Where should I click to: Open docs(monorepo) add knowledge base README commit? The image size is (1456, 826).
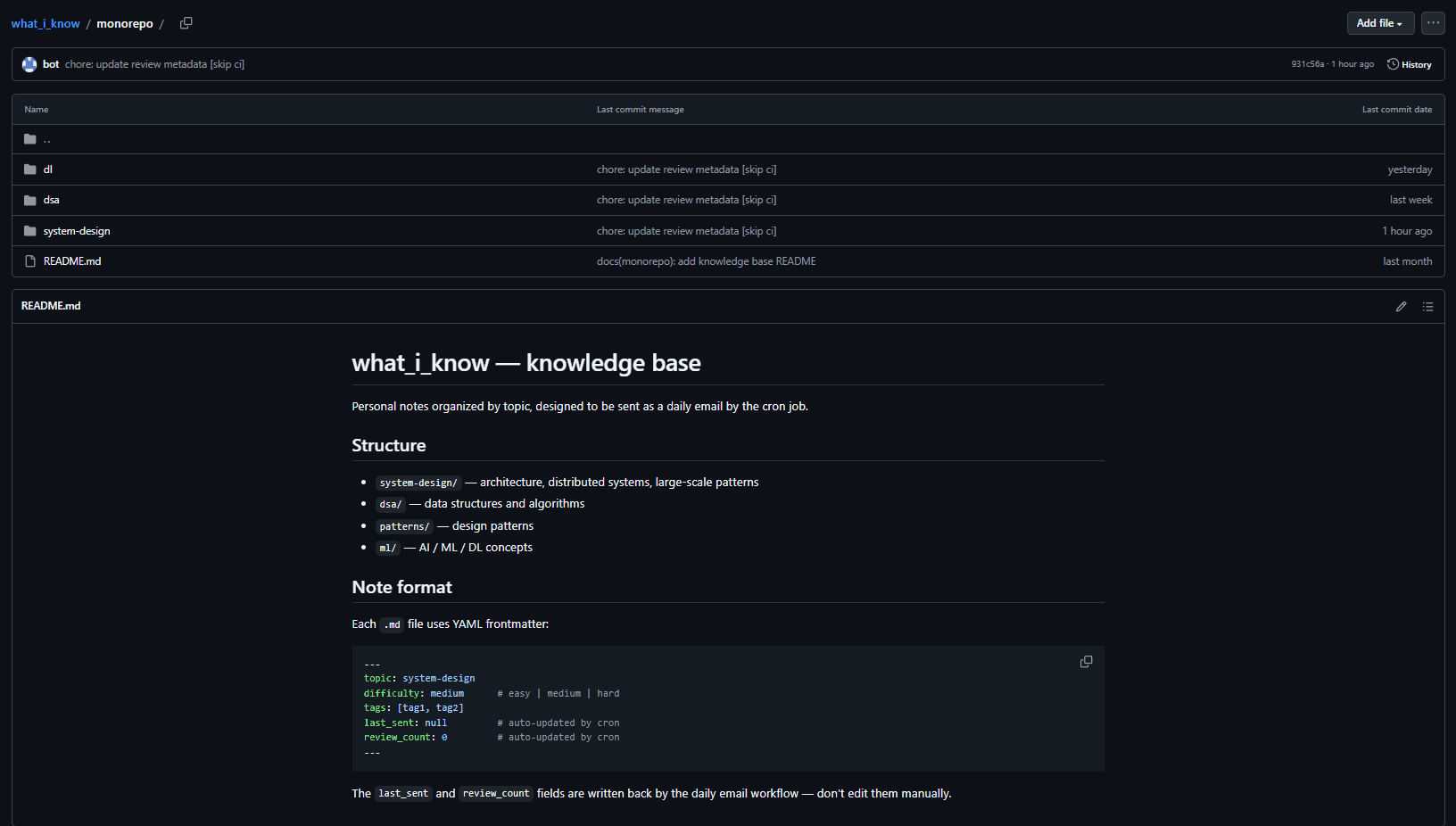click(706, 261)
